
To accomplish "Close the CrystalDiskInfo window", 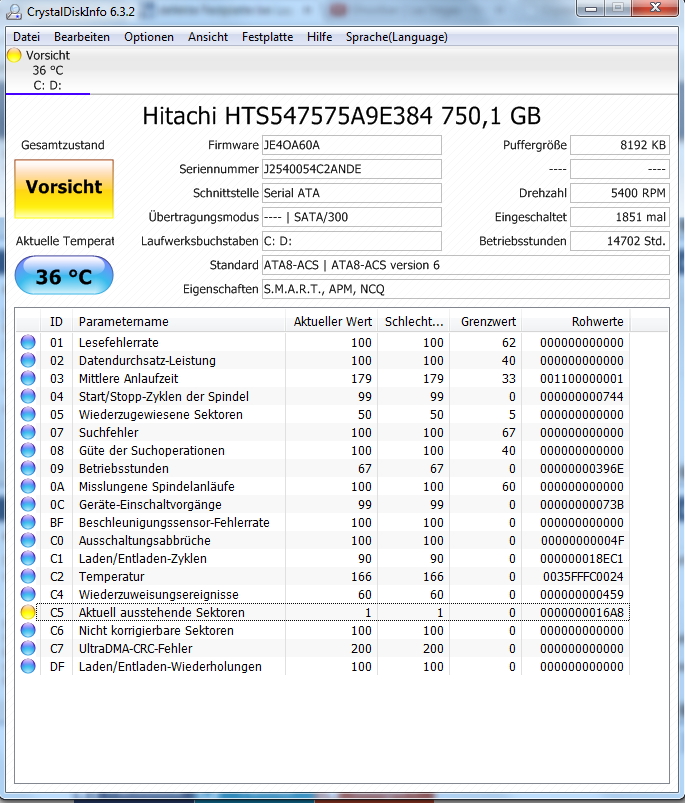I will click(x=655, y=8).
